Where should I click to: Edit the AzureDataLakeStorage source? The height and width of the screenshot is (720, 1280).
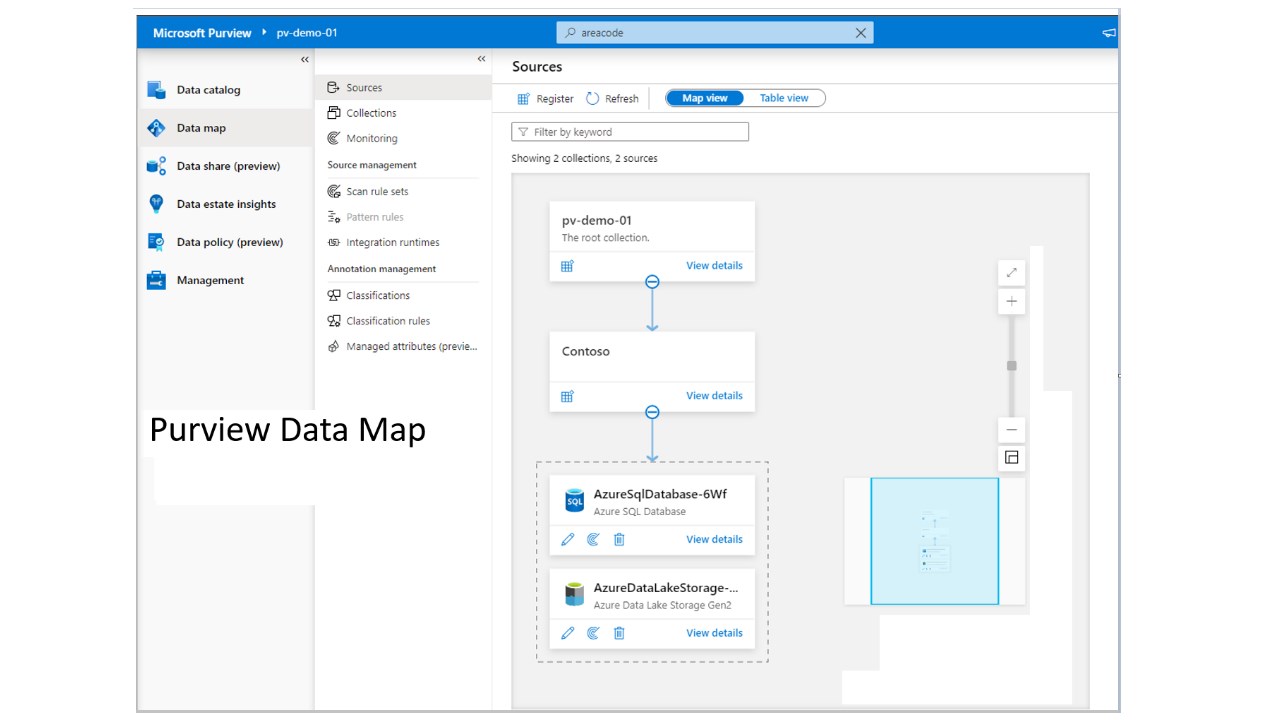[x=568, y=633]
